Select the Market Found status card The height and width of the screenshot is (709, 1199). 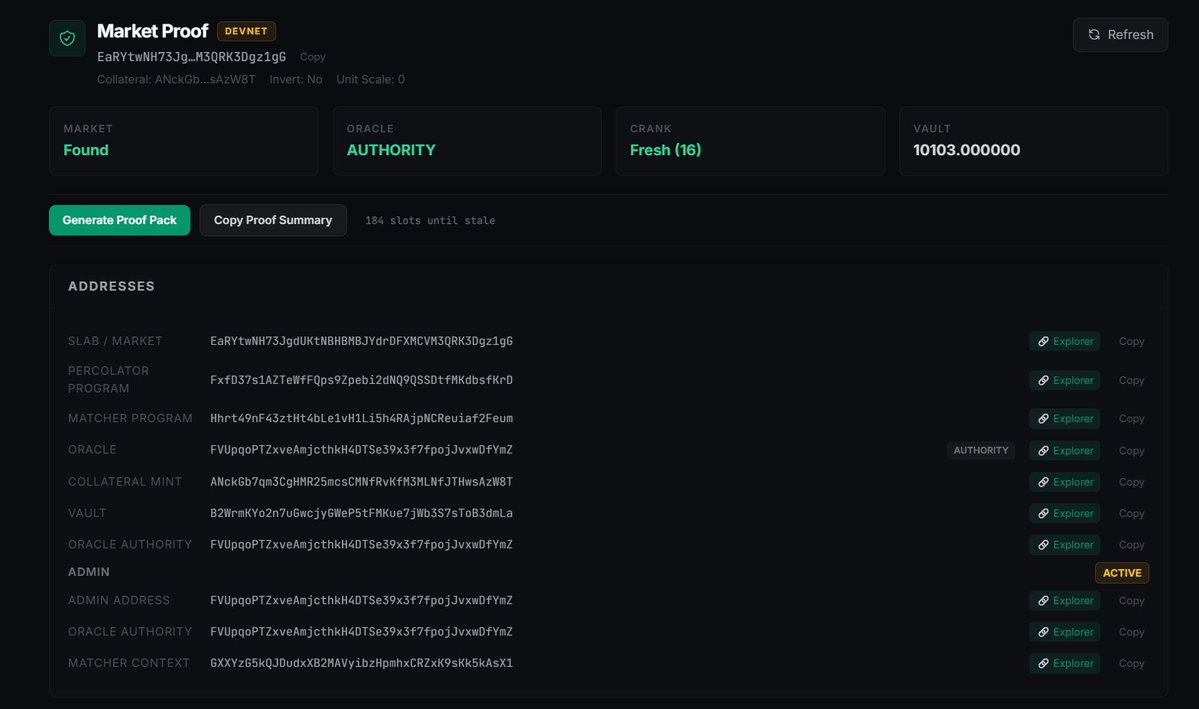tap(183, 141)
